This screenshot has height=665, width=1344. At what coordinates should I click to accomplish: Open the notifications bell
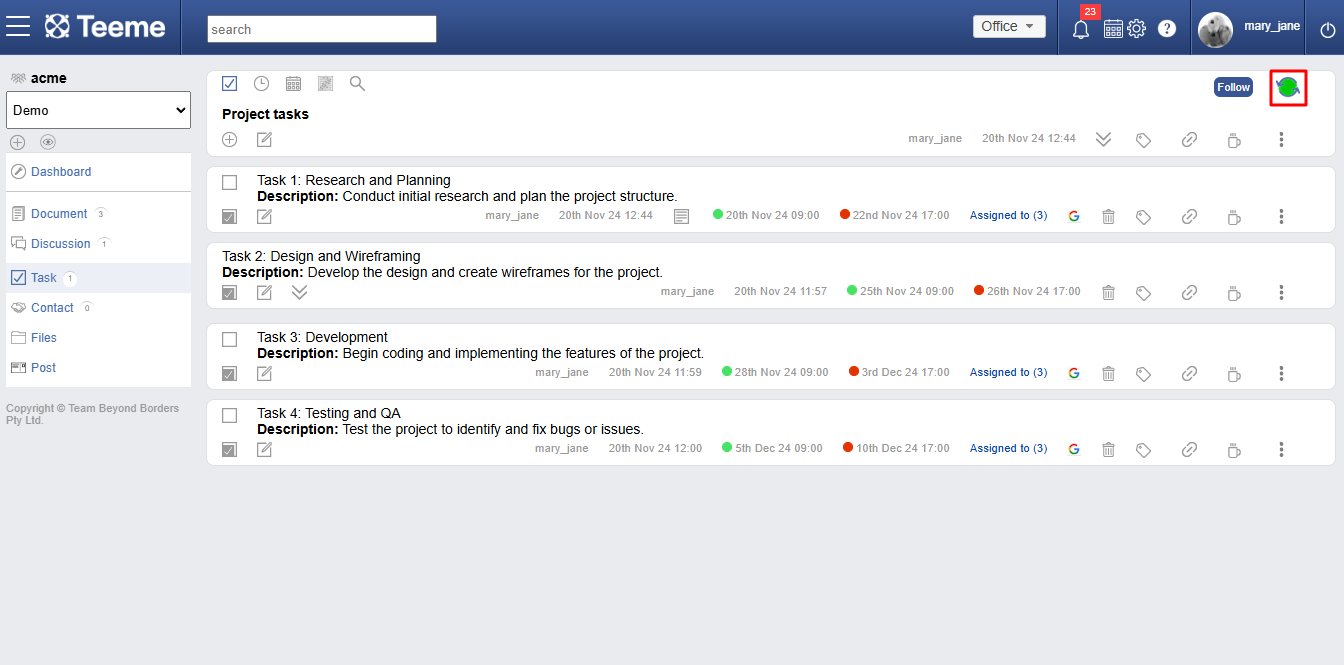(x=1081, y=29)
